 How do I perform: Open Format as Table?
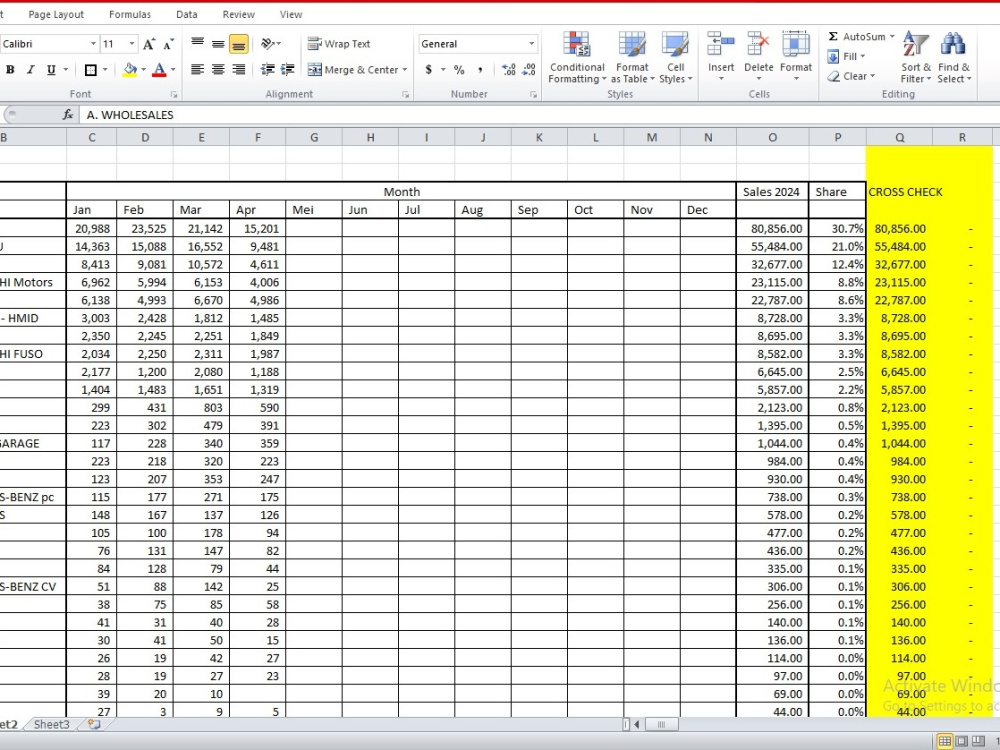tap(632, 57)
